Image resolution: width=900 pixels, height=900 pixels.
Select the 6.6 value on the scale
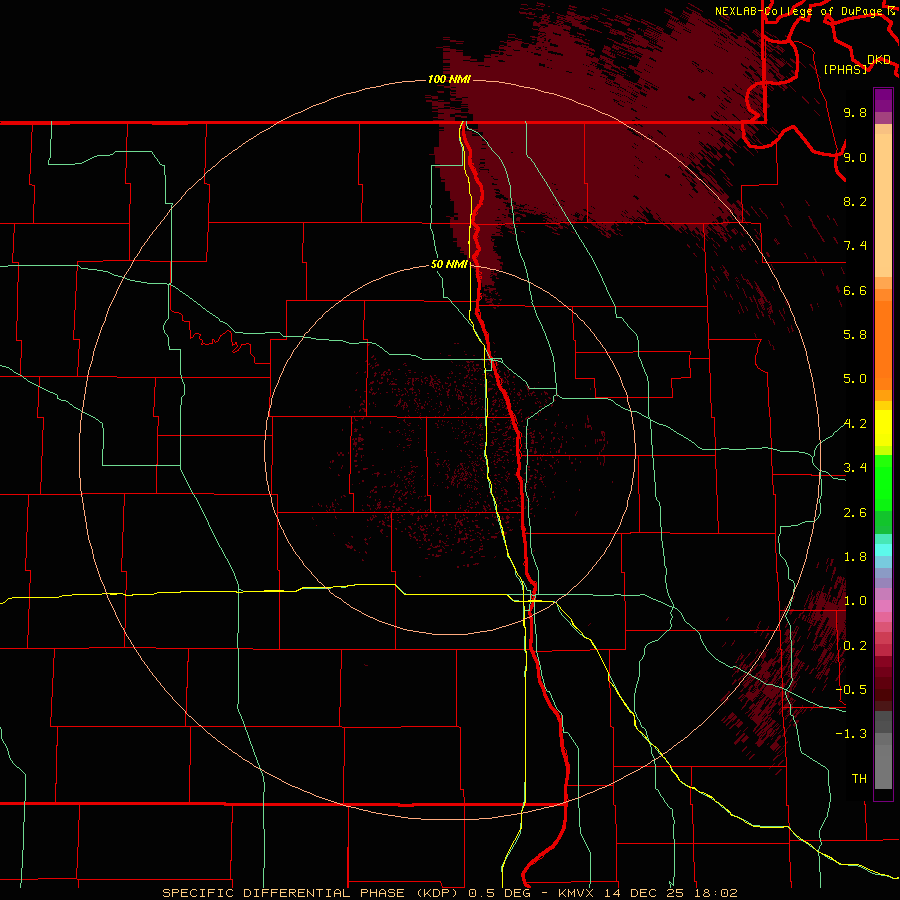point(855,290)
